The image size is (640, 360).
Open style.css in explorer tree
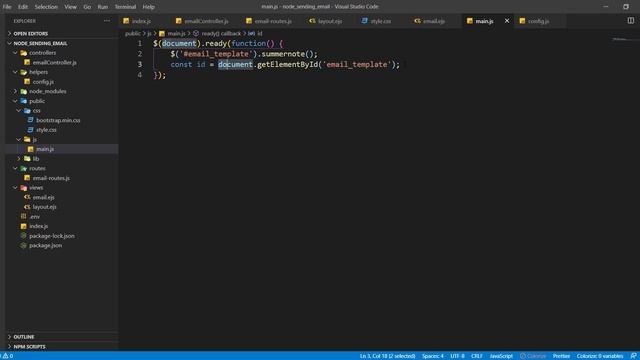[x=46, y=130]
